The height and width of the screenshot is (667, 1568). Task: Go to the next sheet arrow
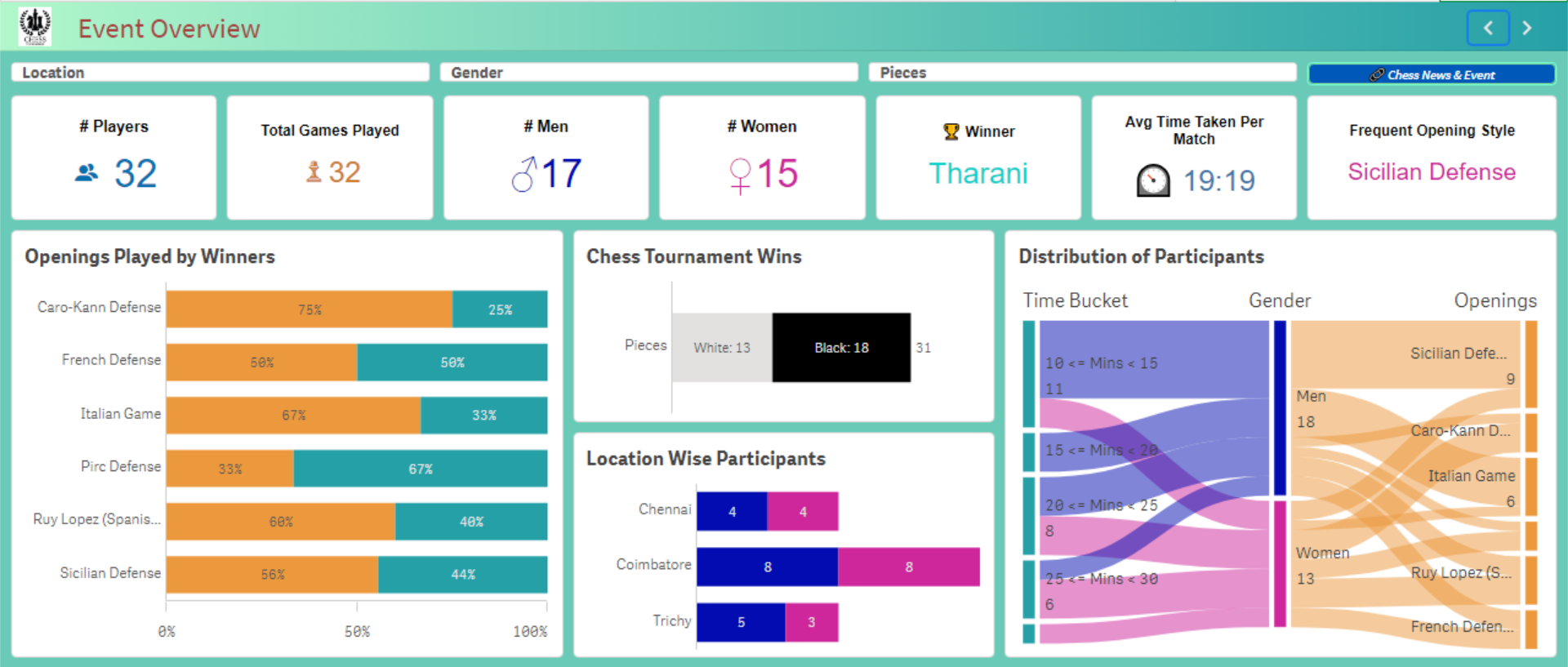(x=1527, y=29)
